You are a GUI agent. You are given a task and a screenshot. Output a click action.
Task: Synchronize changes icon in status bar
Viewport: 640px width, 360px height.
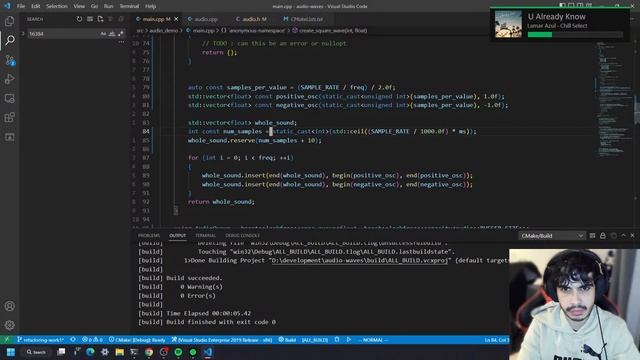click(x=73, y=340)
